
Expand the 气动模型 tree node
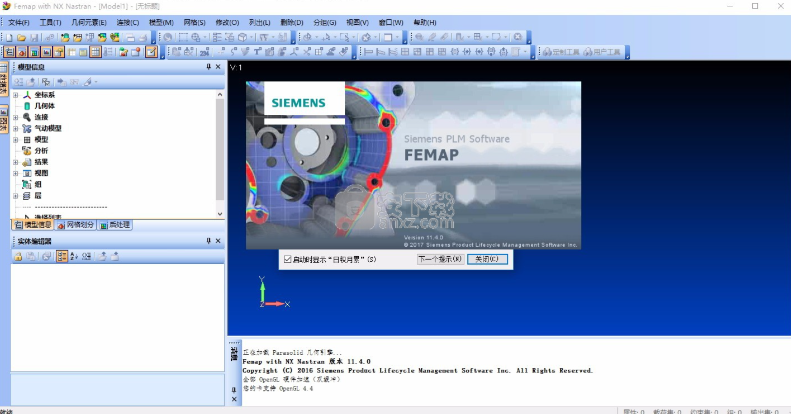[x=16, y=128]
